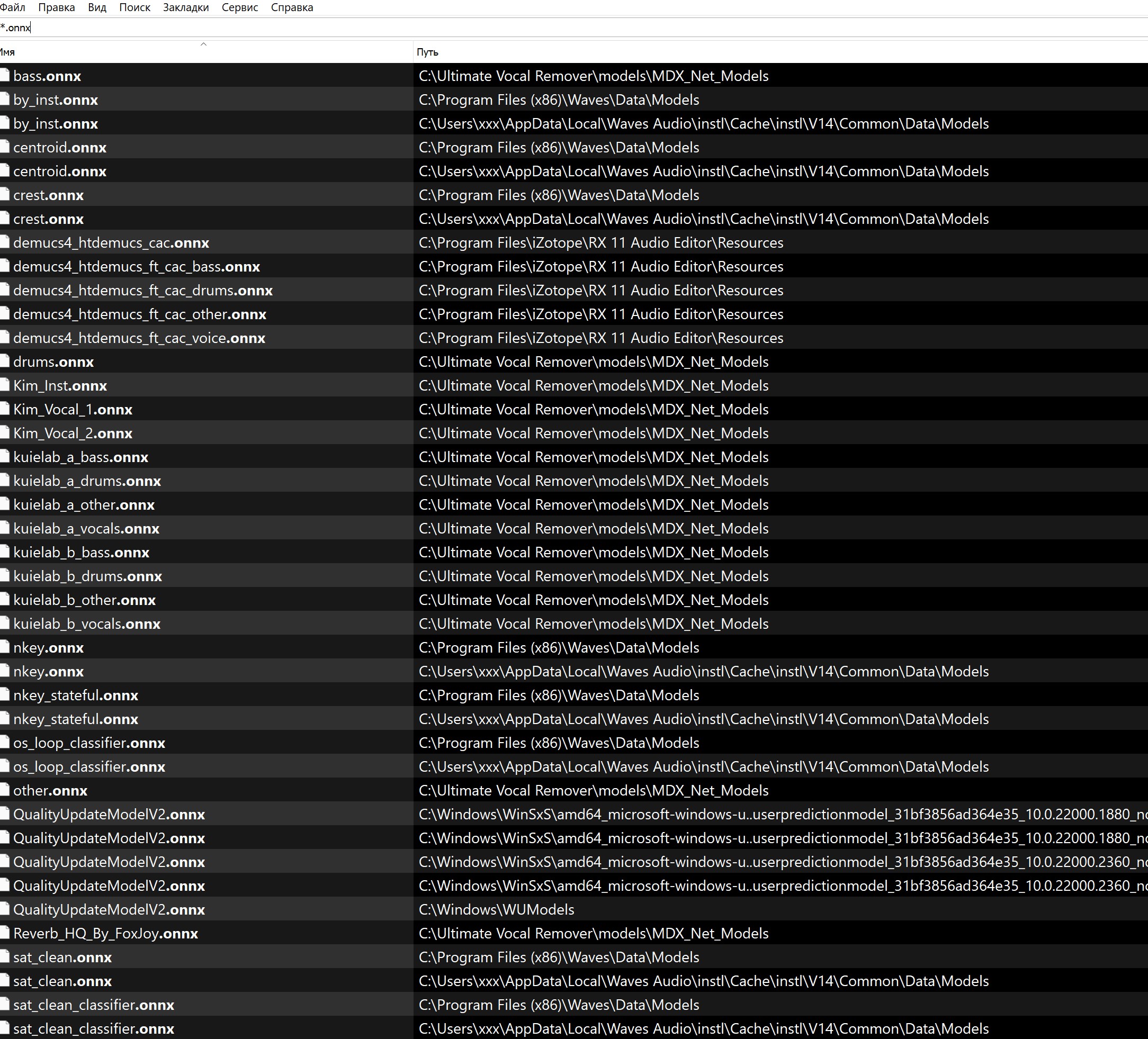Click file icon of demucs4_htdemucs_ft_cac_voice.onnx
This screenshot has width=1148, height=1039.
click(x=5, y=337)
